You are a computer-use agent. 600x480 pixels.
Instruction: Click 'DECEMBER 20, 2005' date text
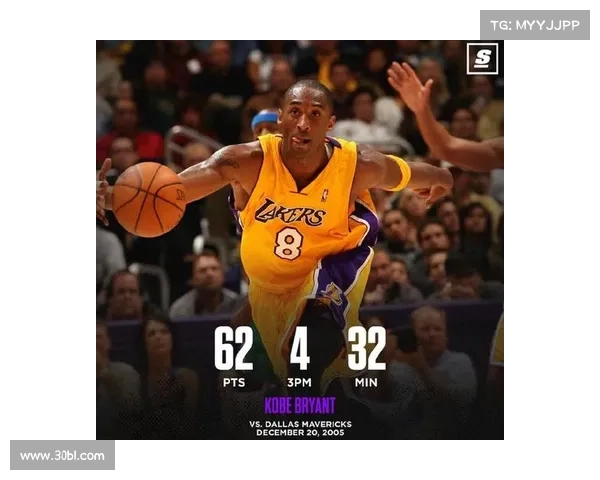pos(300,433)
